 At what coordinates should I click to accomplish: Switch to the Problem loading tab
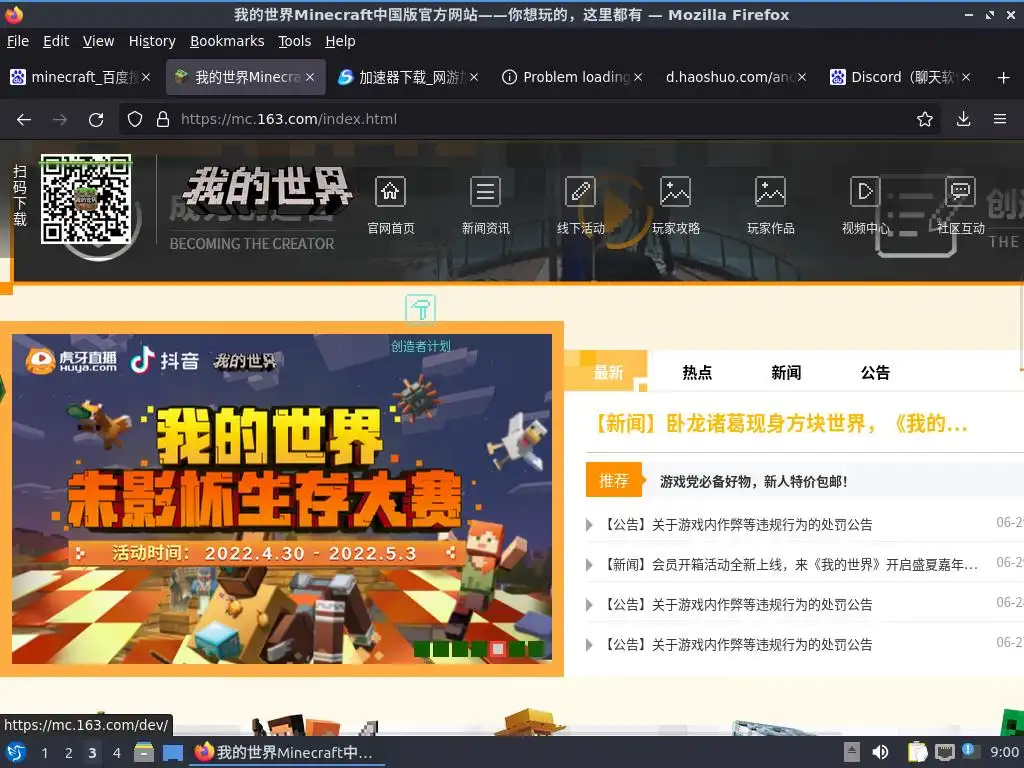(571, 77)
